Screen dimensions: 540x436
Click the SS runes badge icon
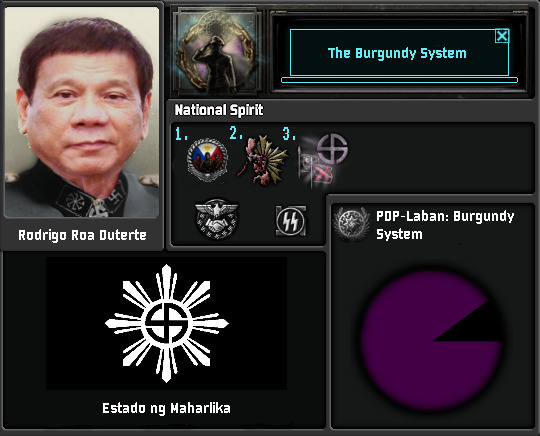click(291, 221)
